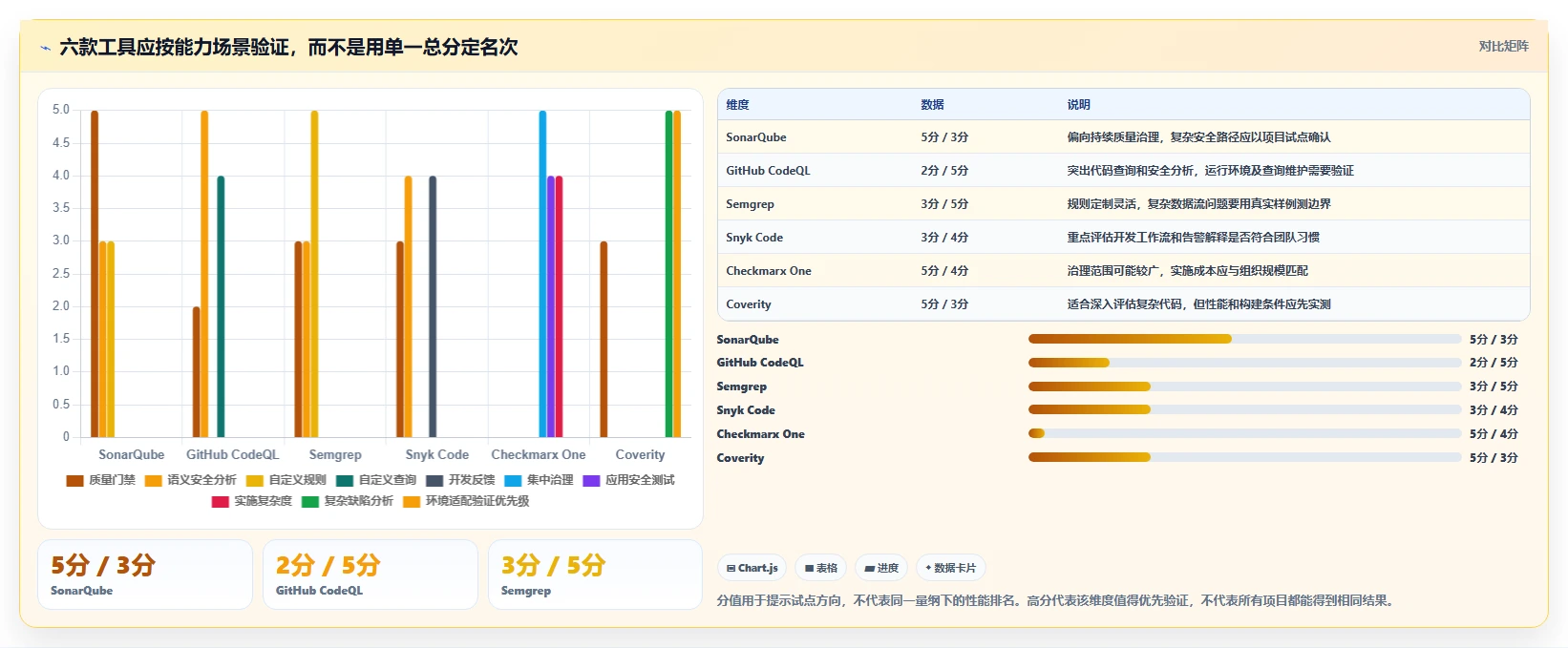Click the GitHub CodeQL progress bar
The width and height of the screenshot is (1568, 648).
[x=1244, y=363]
